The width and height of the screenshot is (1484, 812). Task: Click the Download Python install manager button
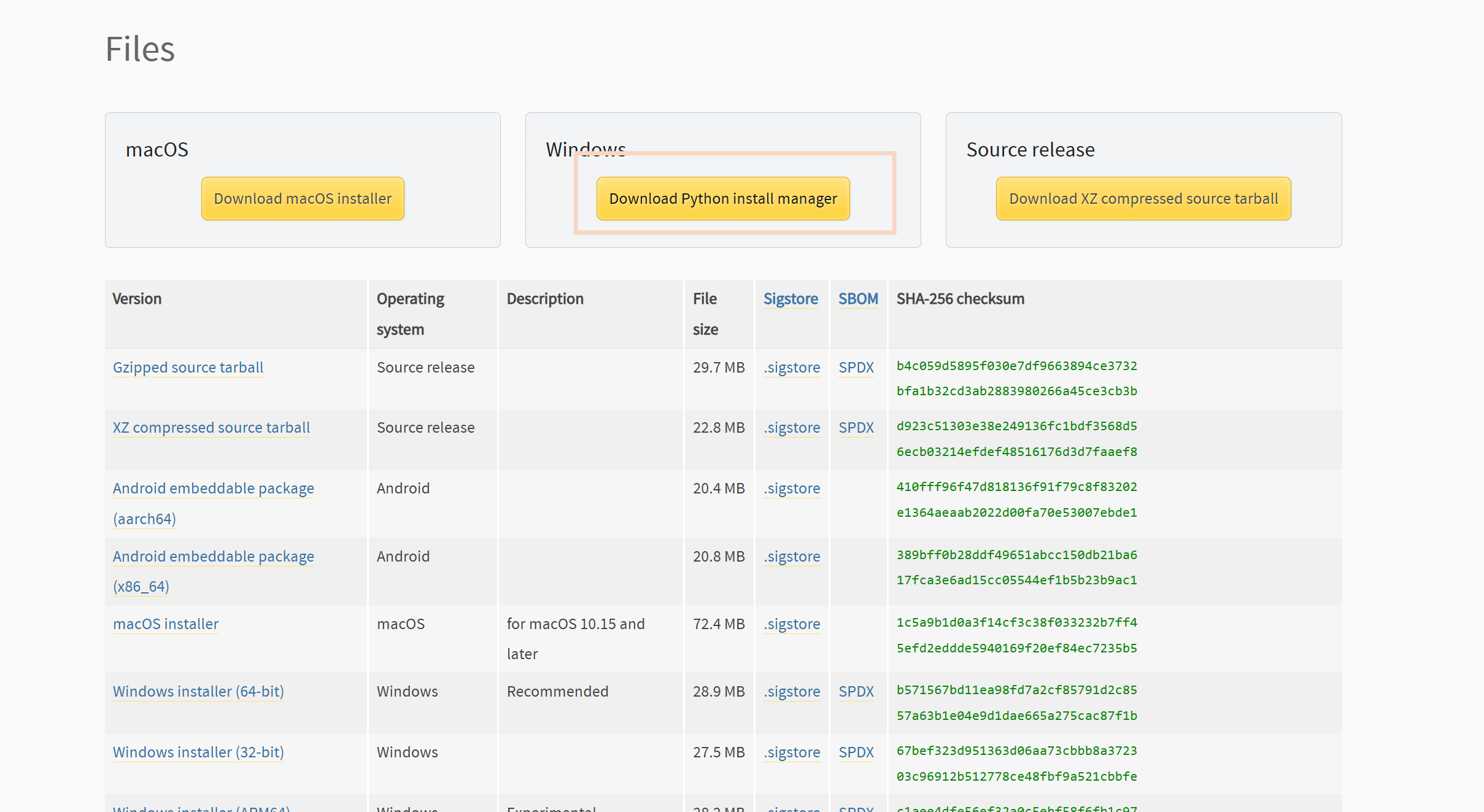(723, 199)
